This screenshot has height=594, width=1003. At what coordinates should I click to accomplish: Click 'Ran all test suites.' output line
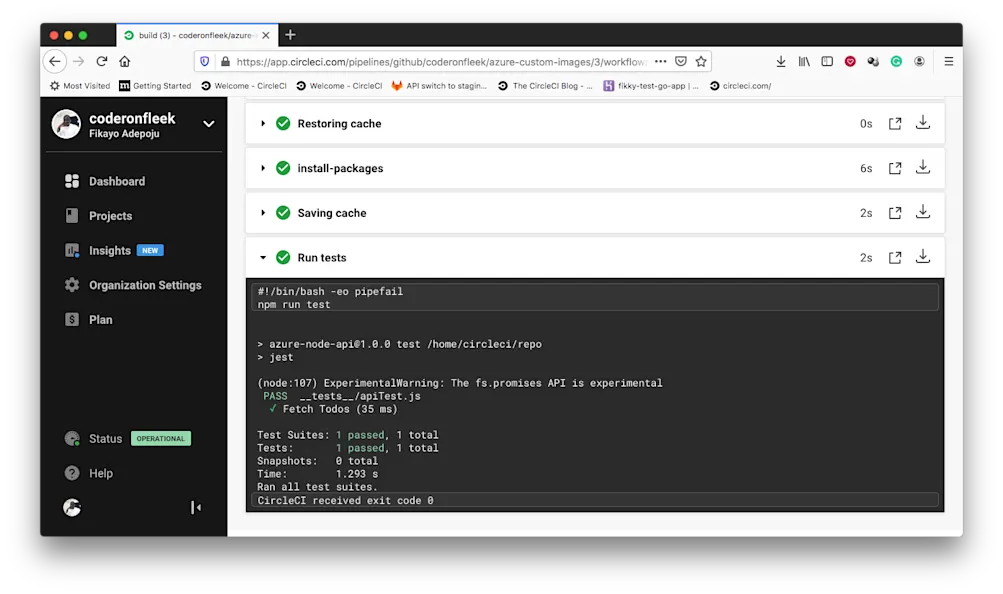tap(317, 487)
